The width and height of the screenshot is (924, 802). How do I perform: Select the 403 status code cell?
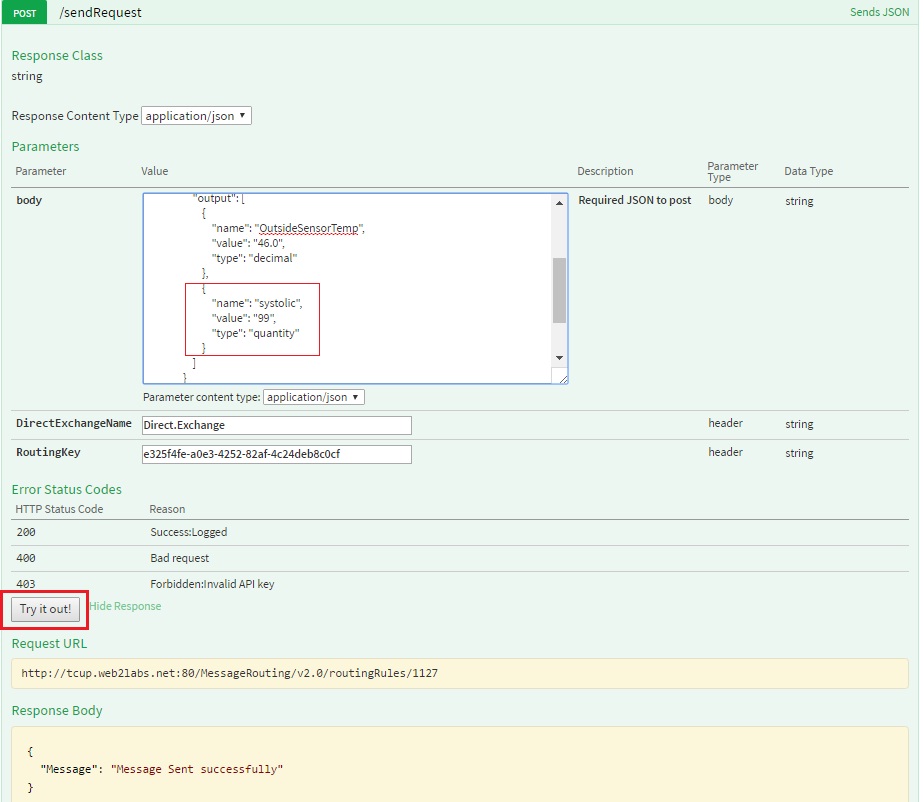(26, 584)
